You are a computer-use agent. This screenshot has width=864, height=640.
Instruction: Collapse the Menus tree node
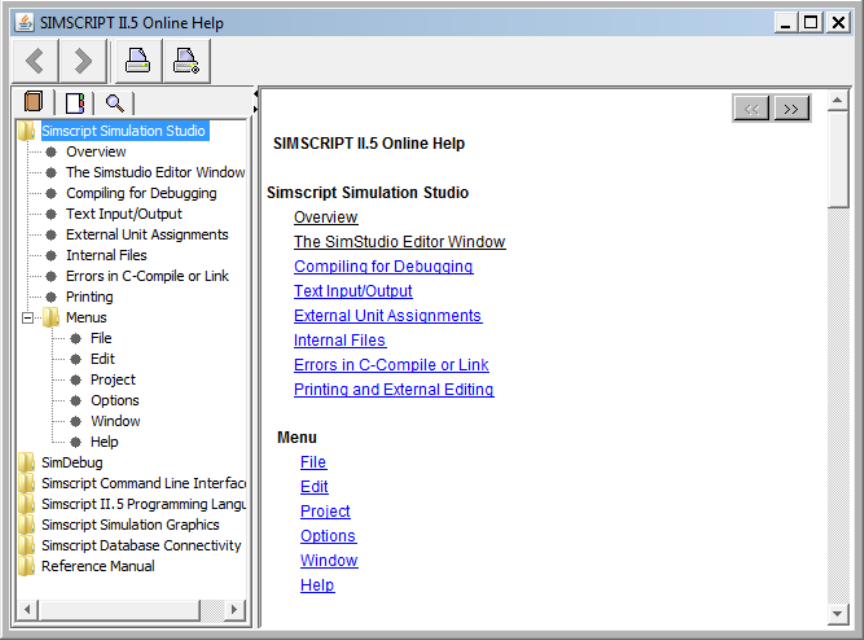point(27,318)
